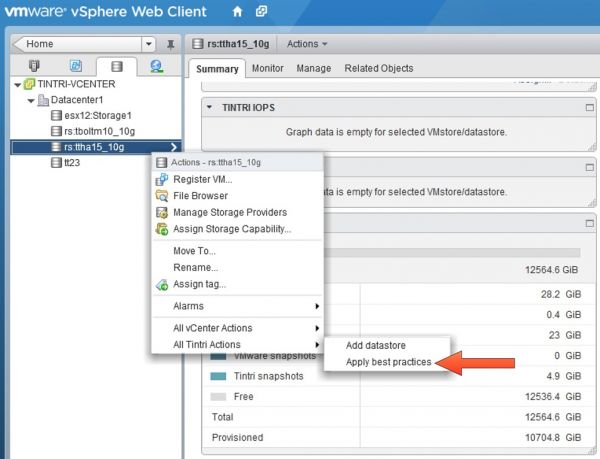This screenshot has height=459, width=600.
Task: Select rs:tboltm10_10g in the tree
Action: [99, 131]
